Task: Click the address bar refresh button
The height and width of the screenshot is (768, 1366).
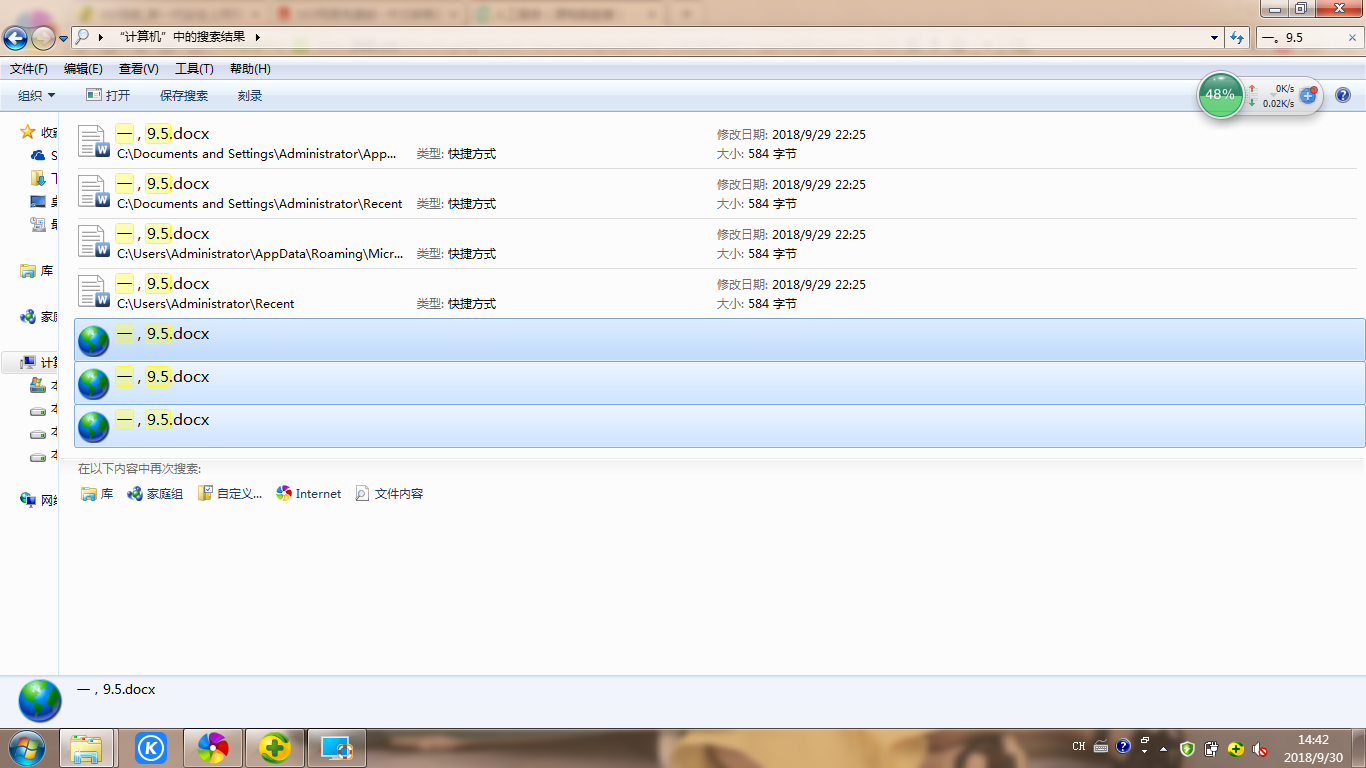Action: [1237, 37]
